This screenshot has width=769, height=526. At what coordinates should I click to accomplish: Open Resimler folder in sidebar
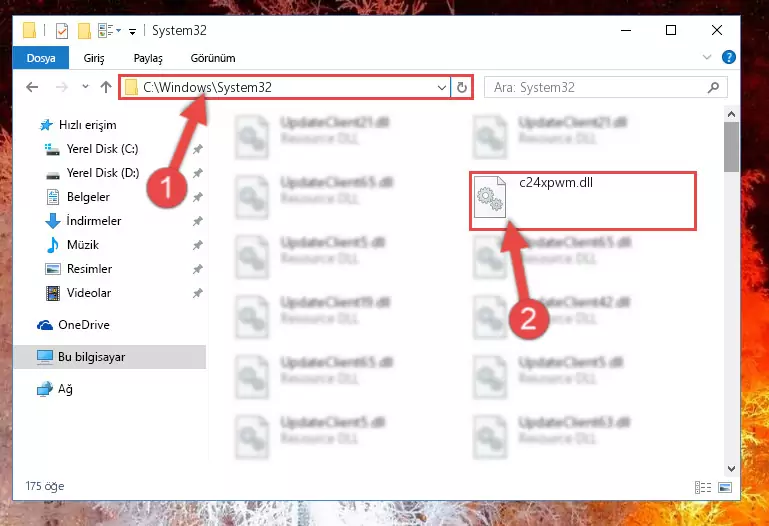[x=89, y=269]
